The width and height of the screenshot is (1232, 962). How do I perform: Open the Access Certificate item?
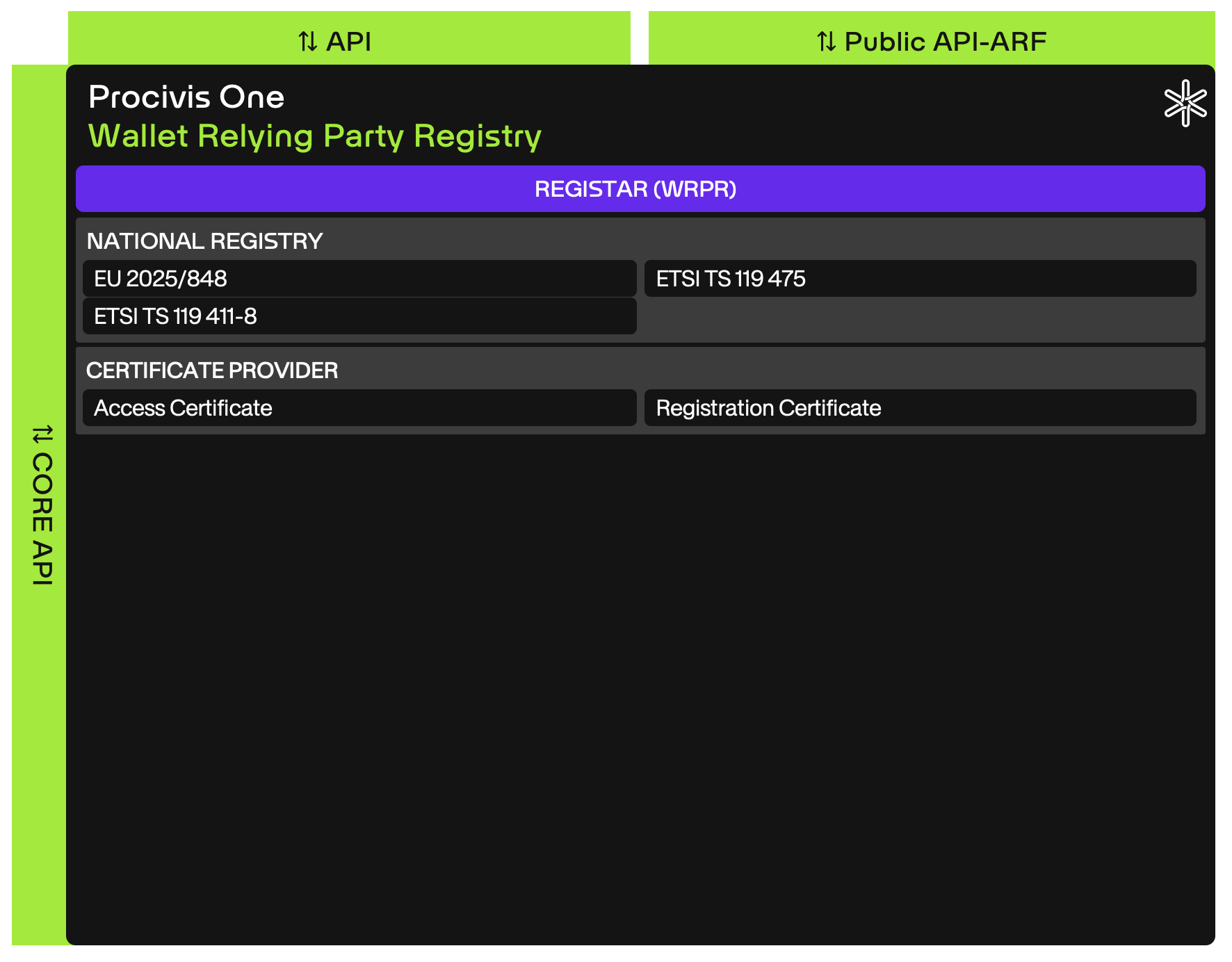(359, 408)
